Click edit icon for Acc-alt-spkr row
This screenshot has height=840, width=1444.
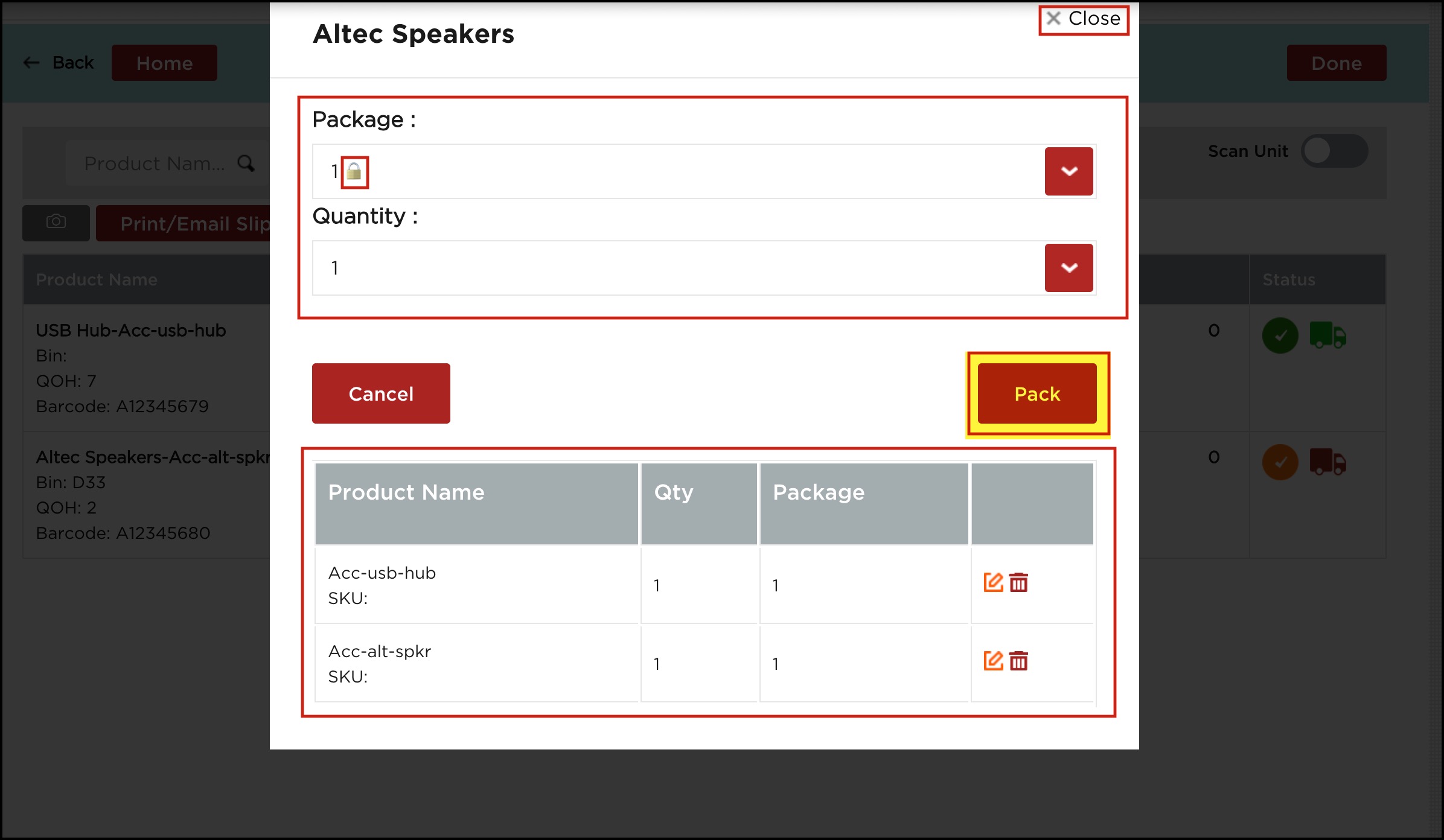[x=992, y=661]
